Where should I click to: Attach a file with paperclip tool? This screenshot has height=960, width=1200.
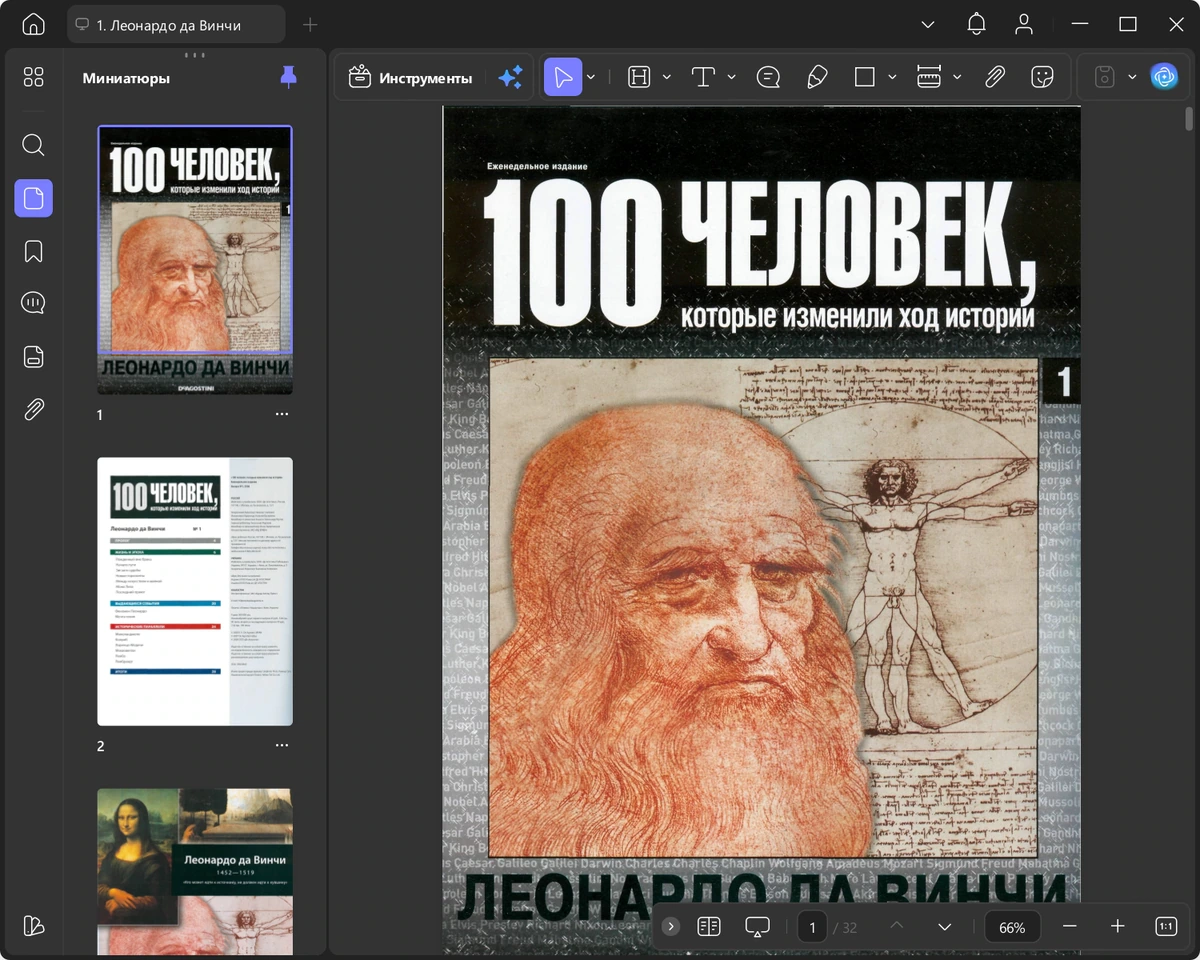point(994,77)
